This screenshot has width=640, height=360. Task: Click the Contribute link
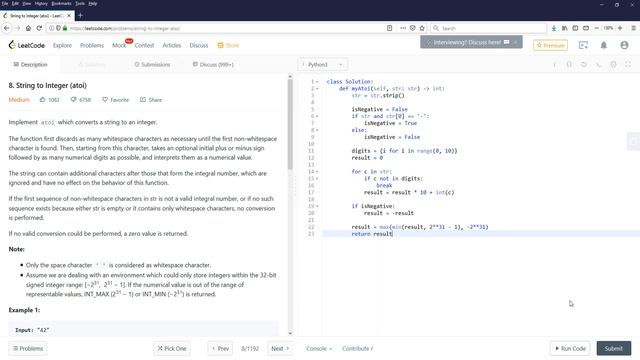tap(358, 349)
